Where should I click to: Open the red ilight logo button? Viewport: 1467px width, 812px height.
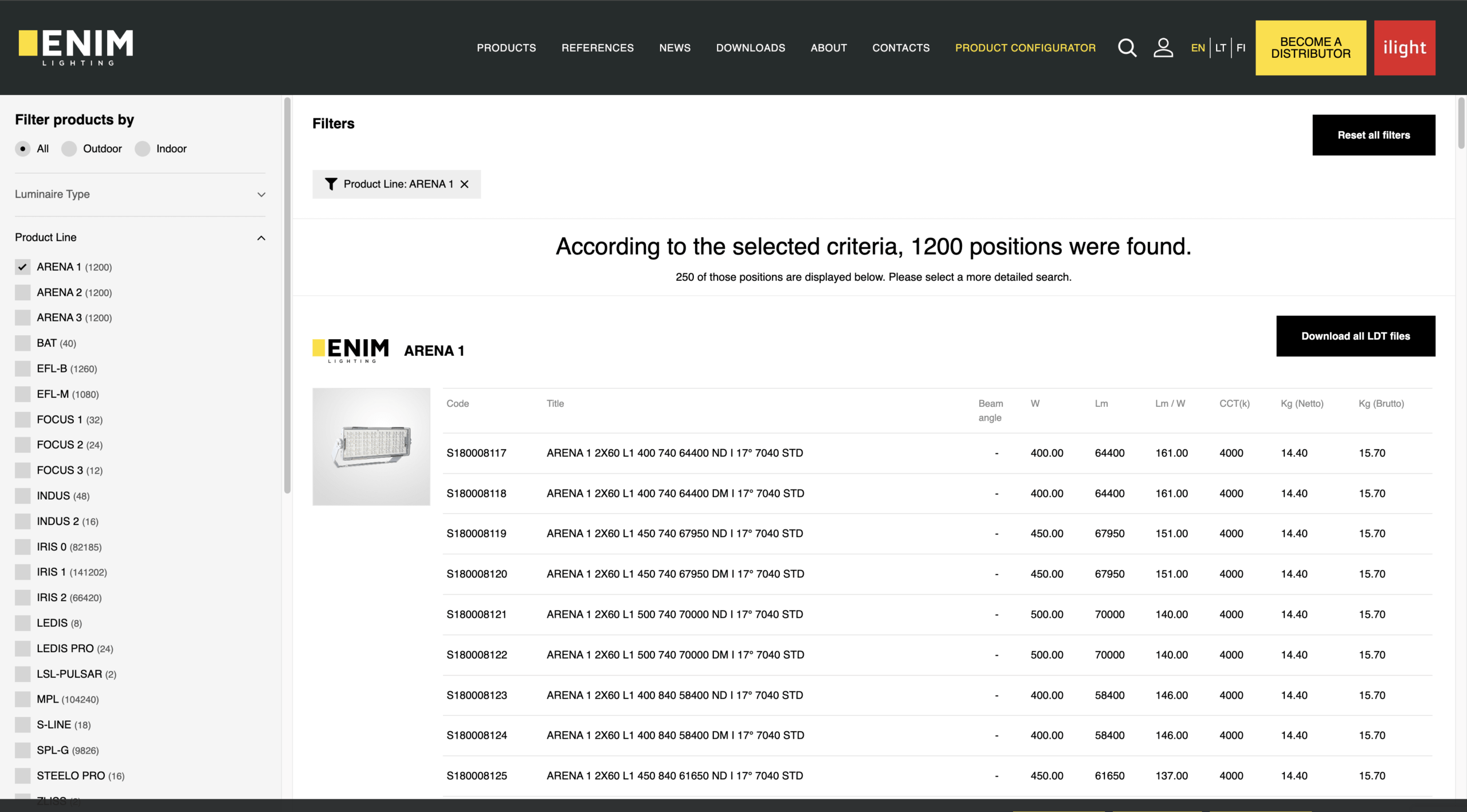tap(1404, 48)
